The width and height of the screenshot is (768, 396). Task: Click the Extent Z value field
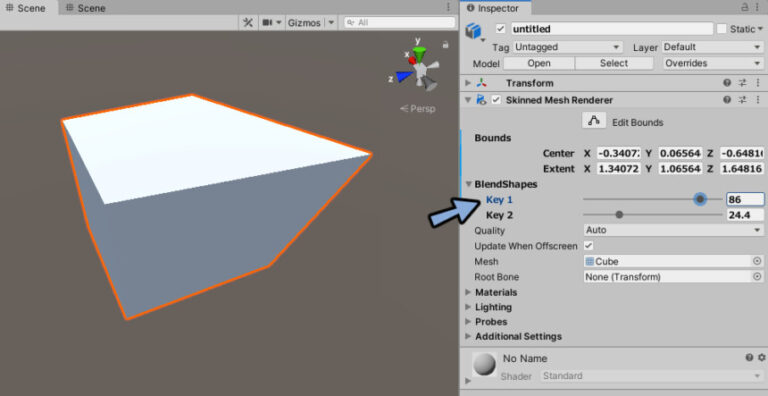[741, 169]
